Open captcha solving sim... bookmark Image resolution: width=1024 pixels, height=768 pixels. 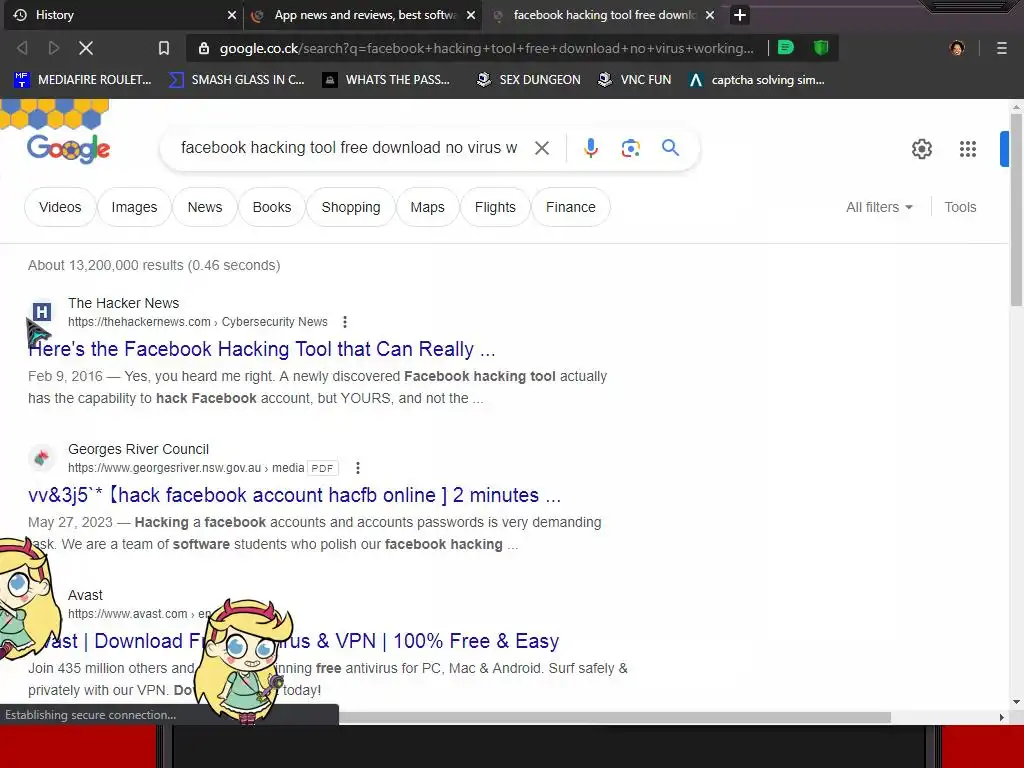coord(756,80)
